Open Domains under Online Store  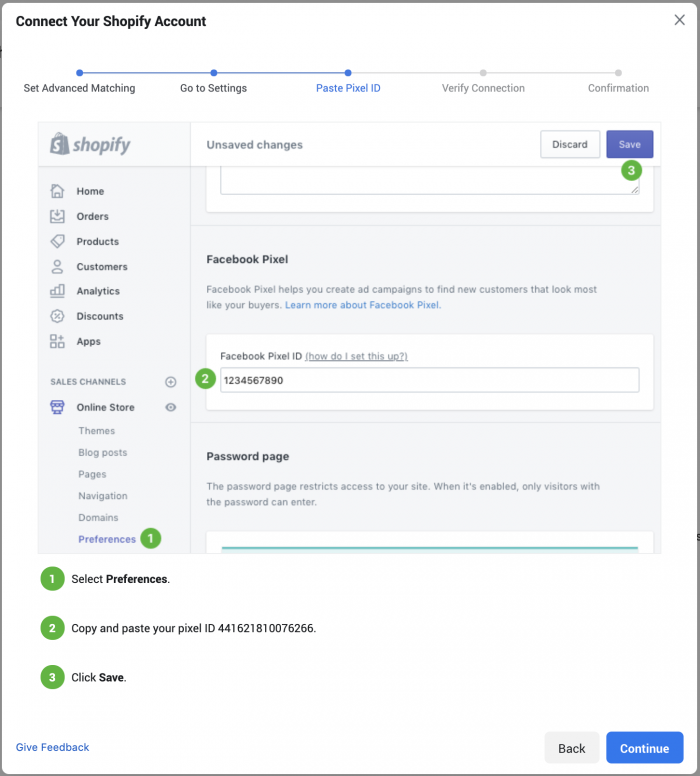pyautogui.click(x=99, y=518)
